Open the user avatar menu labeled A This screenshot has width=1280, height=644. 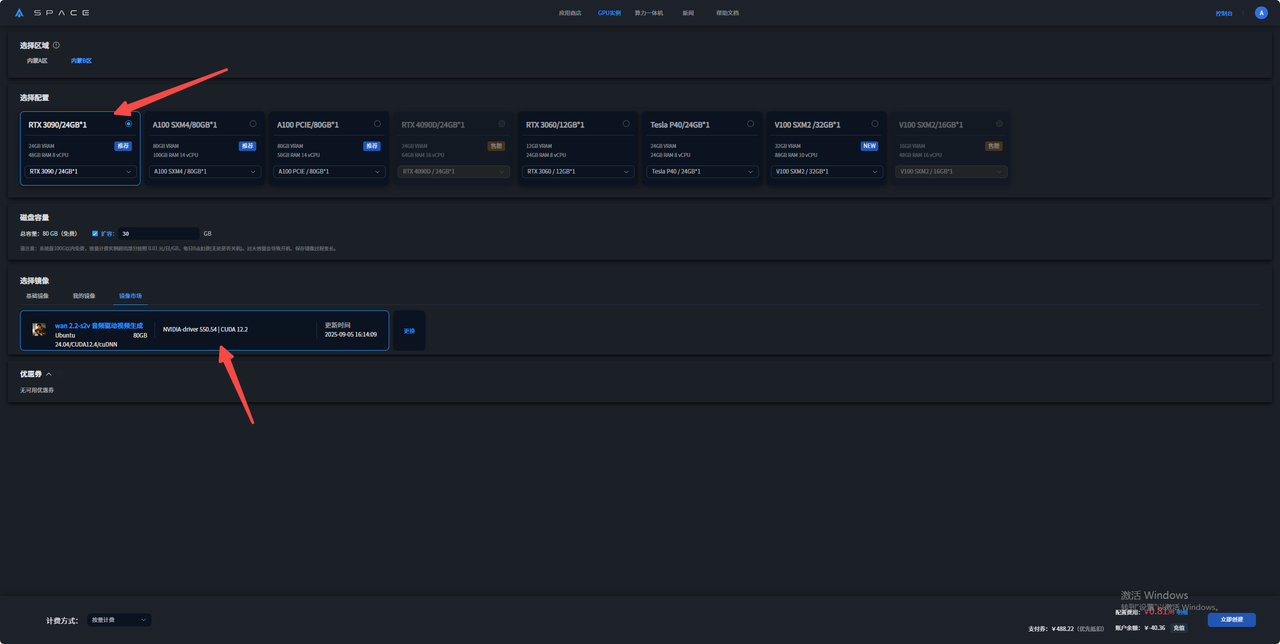click(1261, 13)
